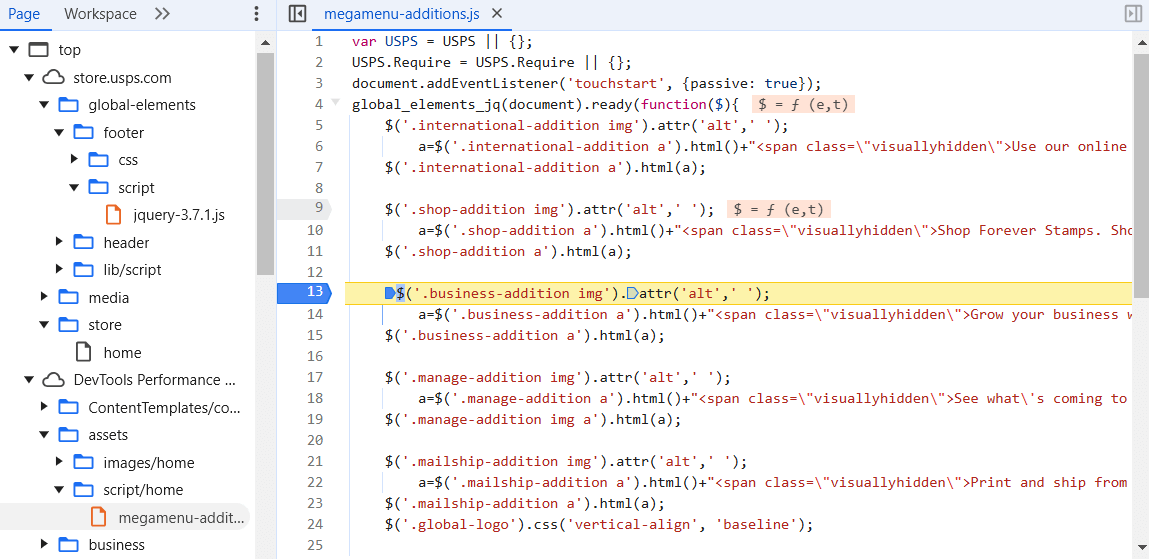Expand the header folder
This screenshot has width=1149, height=559.
tap(59, 243)
